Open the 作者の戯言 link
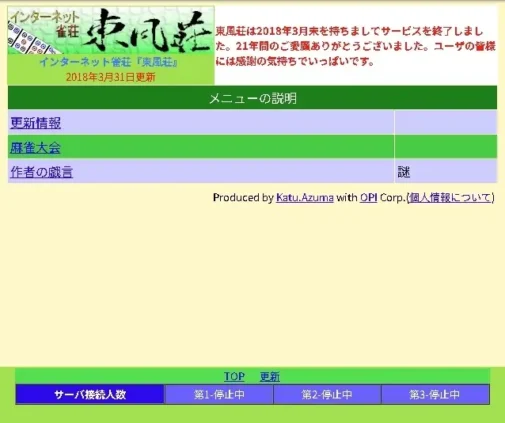 (41, 172)
